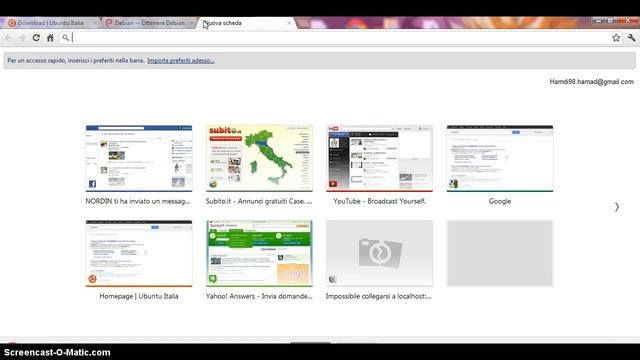Click the NORDIN ti ha inviato label
640x360 pixels.
pos(138,201)
